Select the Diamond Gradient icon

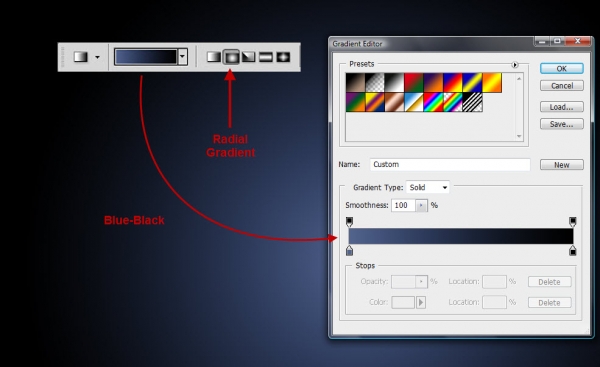coord(283,57)
